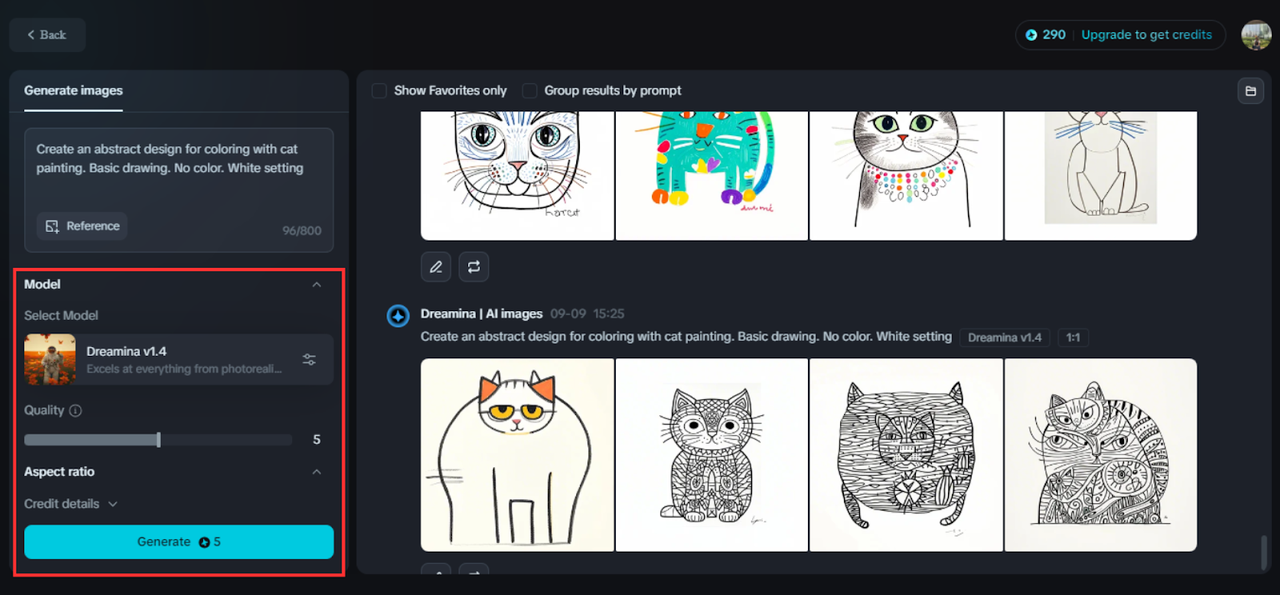Screen dimensions: 1280x595
Task: Expand the Aspect ratio section
Action: tap(317, 472)
